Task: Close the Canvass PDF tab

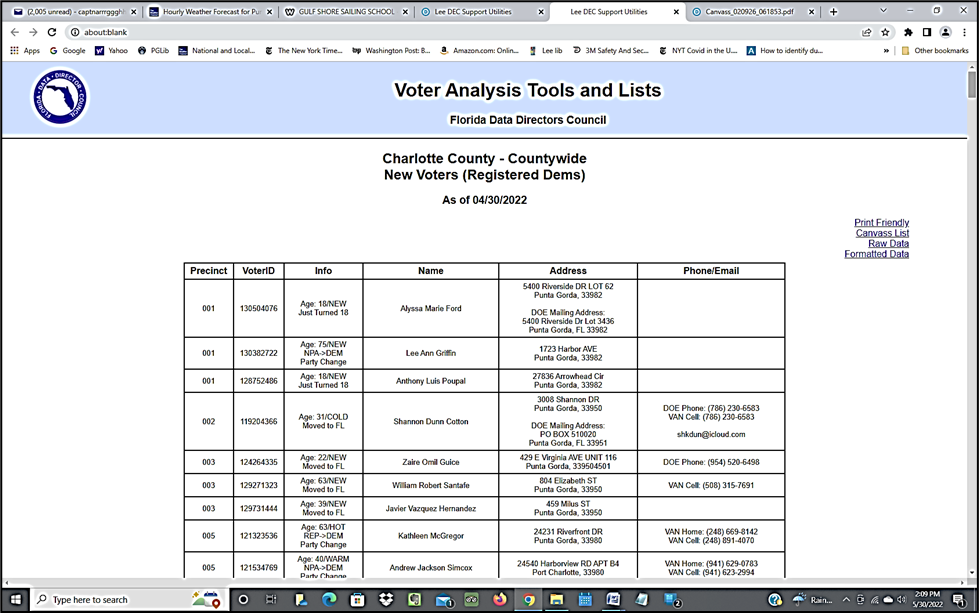Action: coord(812,12)
